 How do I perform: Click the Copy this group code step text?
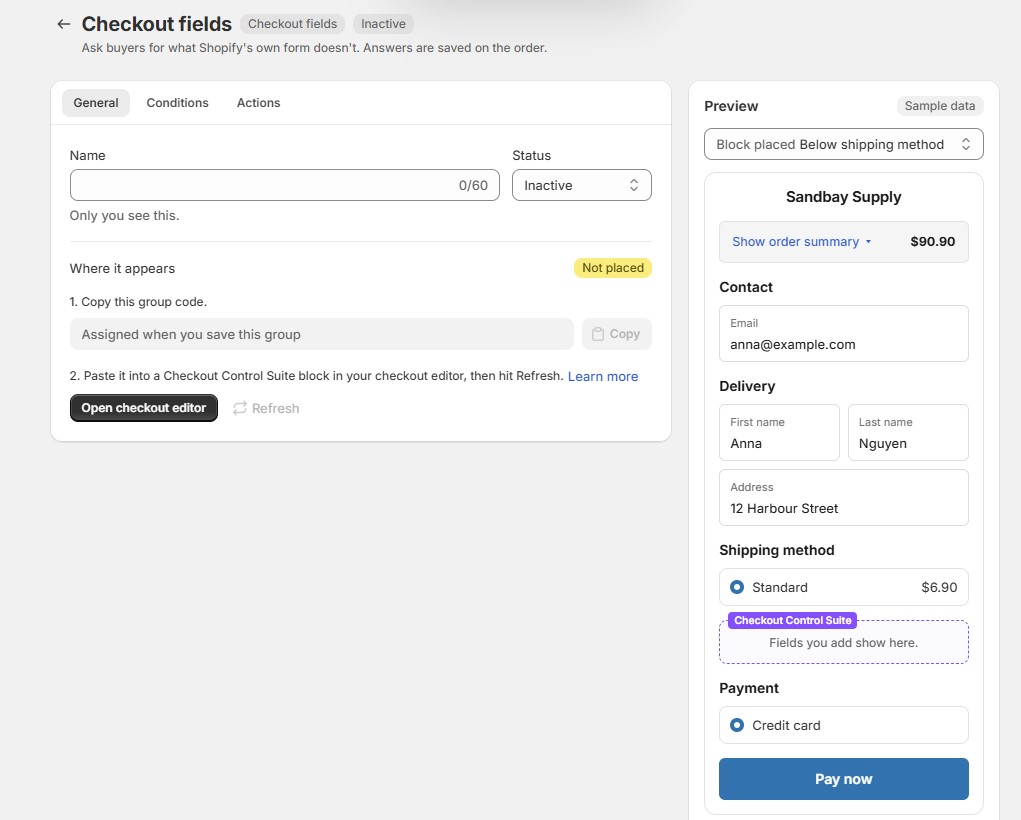click(138, 302)
